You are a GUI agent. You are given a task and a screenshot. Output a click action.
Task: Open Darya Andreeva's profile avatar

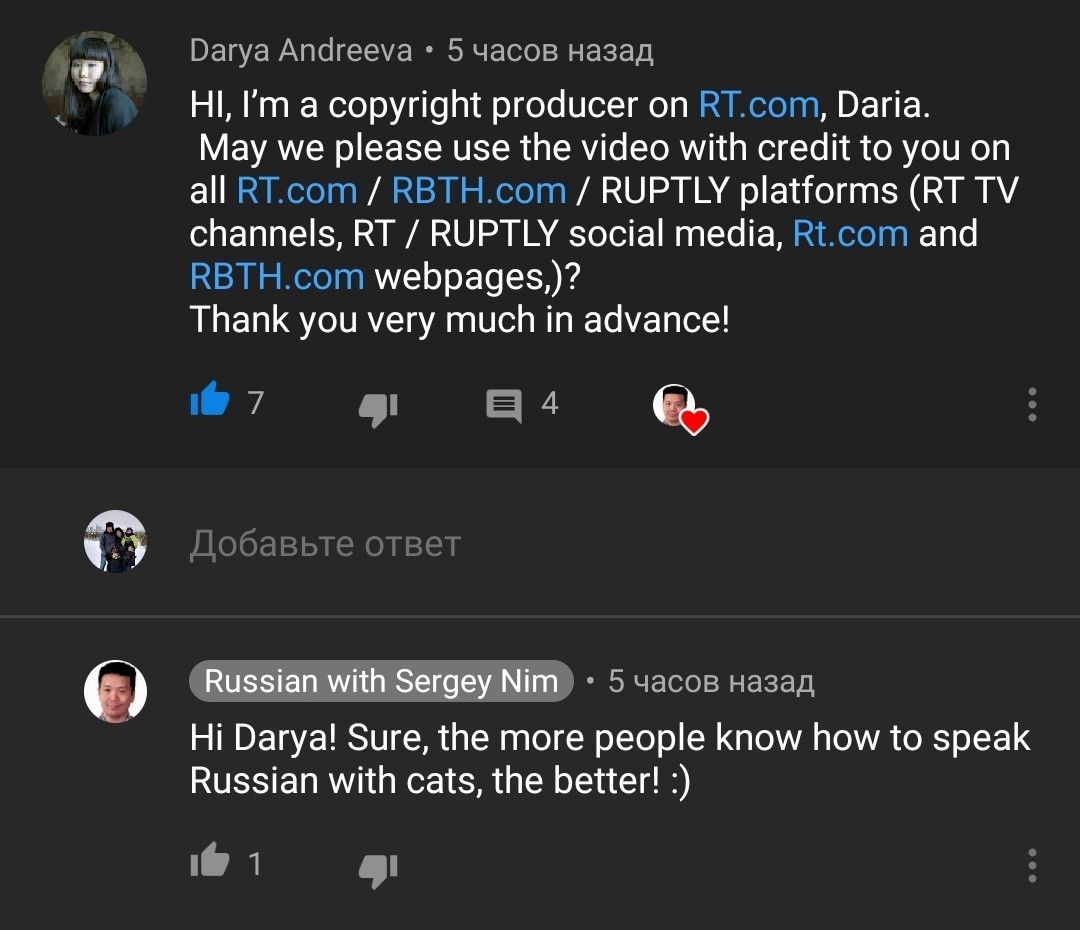tap(95, 83)
